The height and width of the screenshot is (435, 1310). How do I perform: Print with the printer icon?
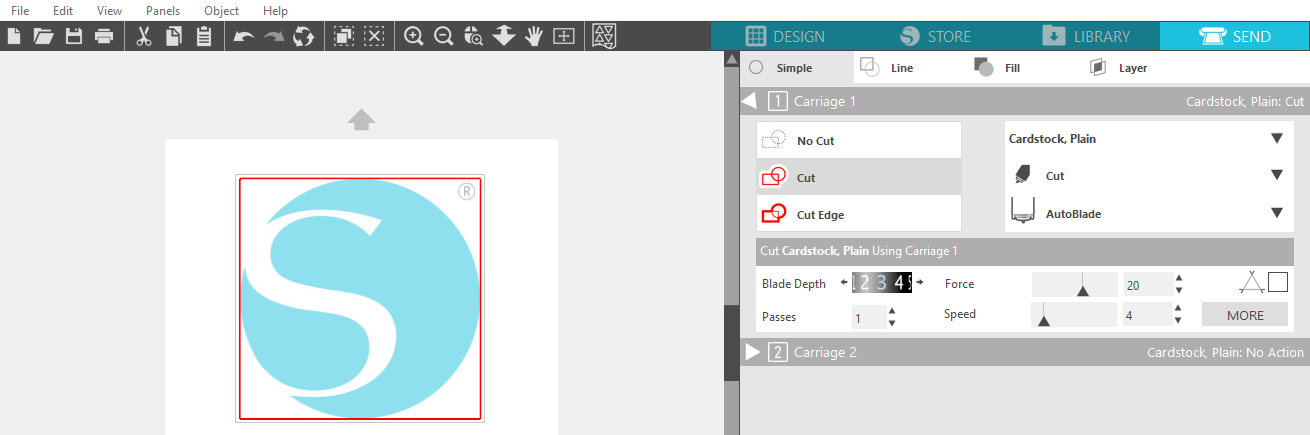[x=104, y=36]
